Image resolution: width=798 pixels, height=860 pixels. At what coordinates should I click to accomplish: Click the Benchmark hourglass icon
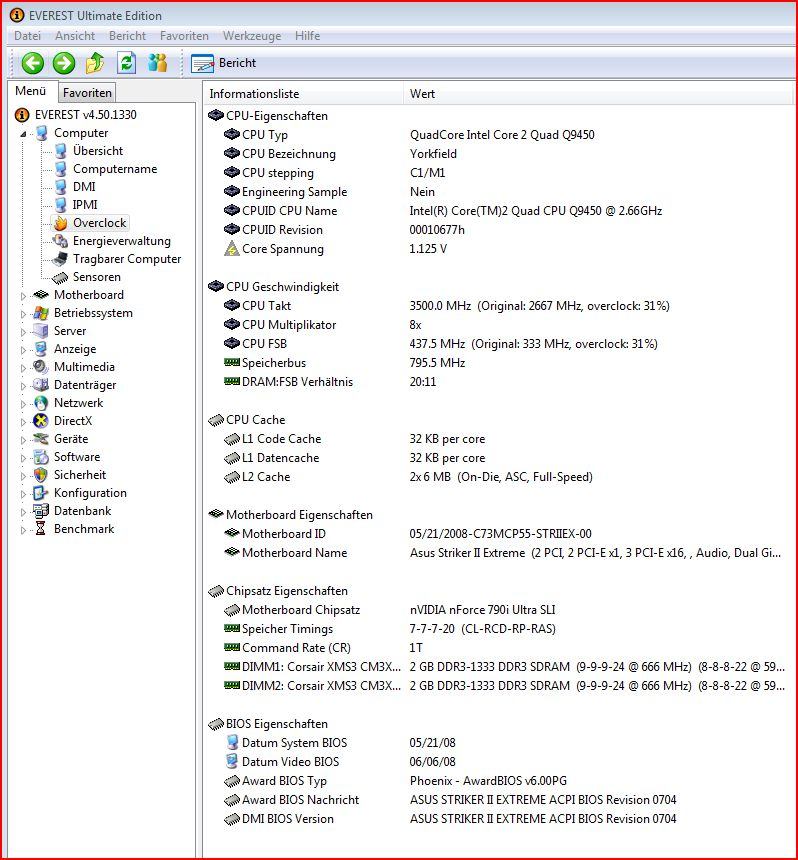click(41, 529)
